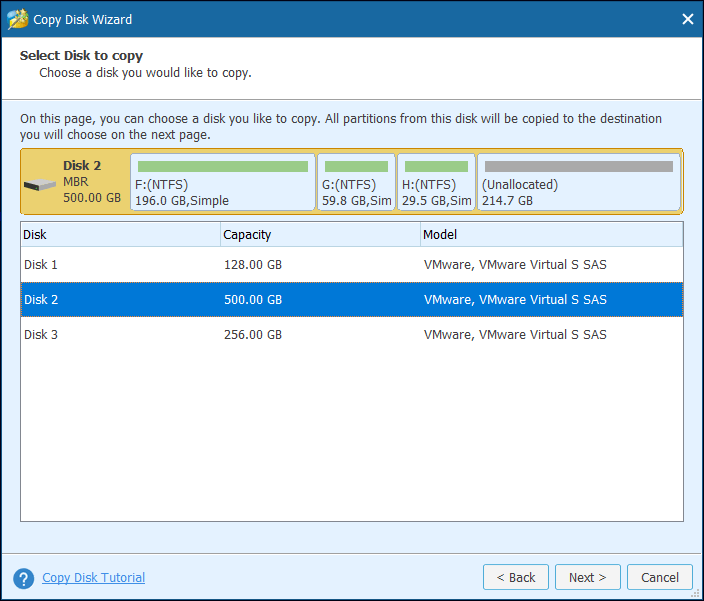The image size is (704, 601).
Task: Close the Copy Disk Wizard dialog
Action: [x=687, y=19]
